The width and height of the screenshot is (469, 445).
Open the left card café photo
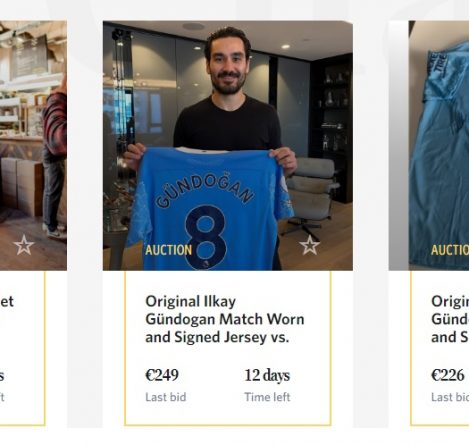(33, 146)
